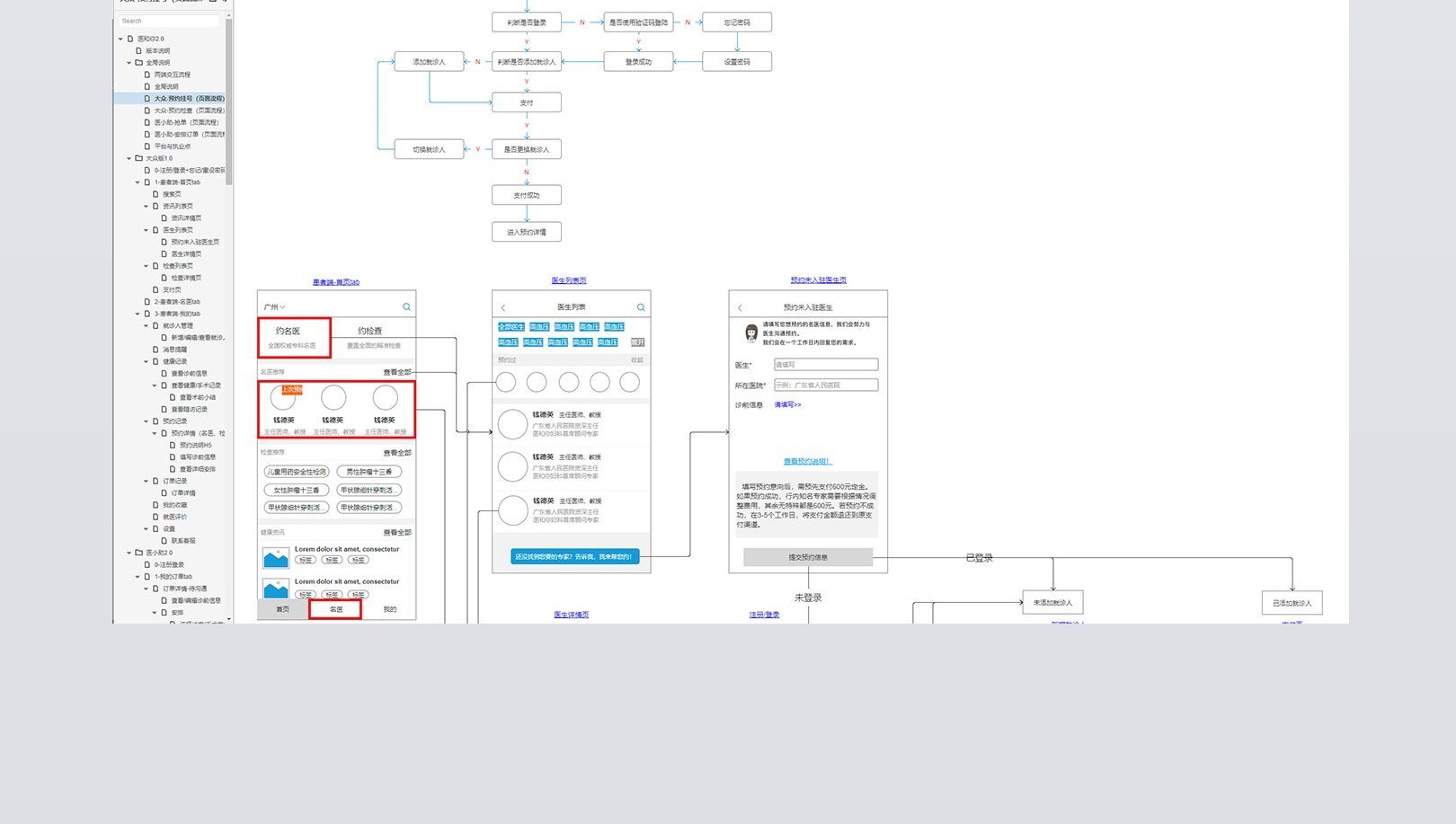This screenshot has width=1456, height=824.
Task: Click the 女性肿瘤十三香 tag
Action: [297, 491]
